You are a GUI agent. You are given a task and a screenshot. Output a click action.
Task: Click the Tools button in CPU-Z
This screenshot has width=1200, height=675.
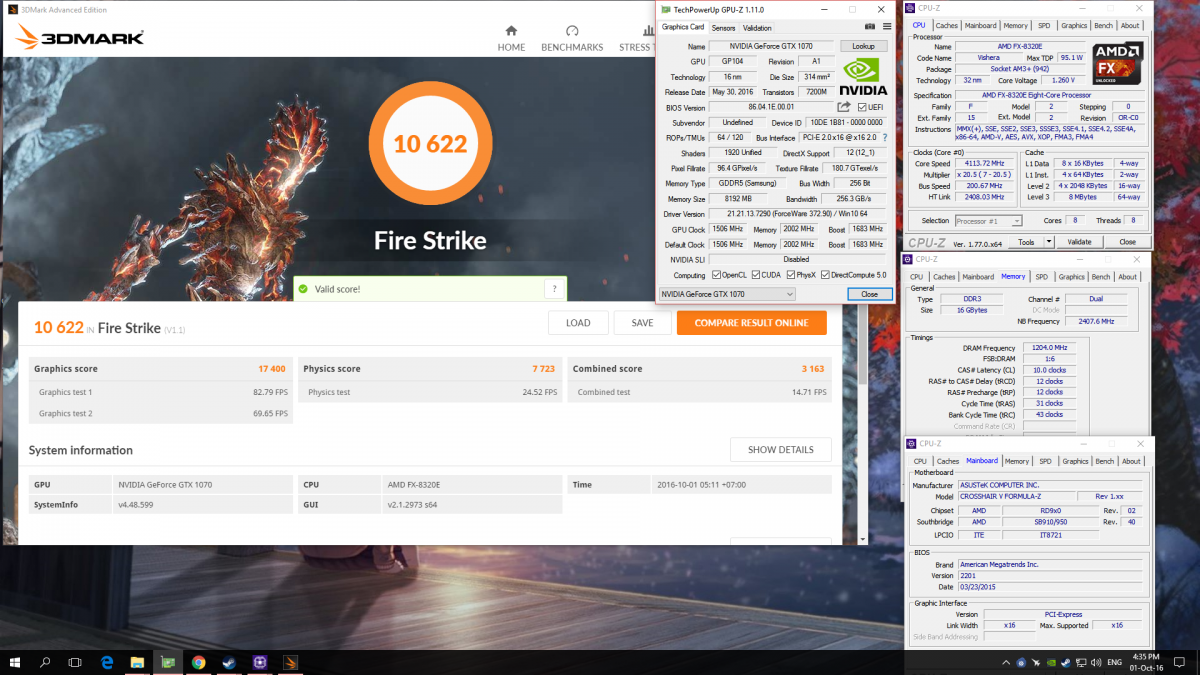1026,242
